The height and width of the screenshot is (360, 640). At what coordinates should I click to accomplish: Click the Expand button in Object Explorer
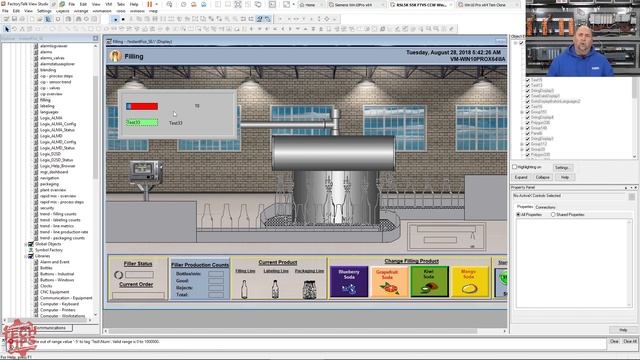coord(521,177)
